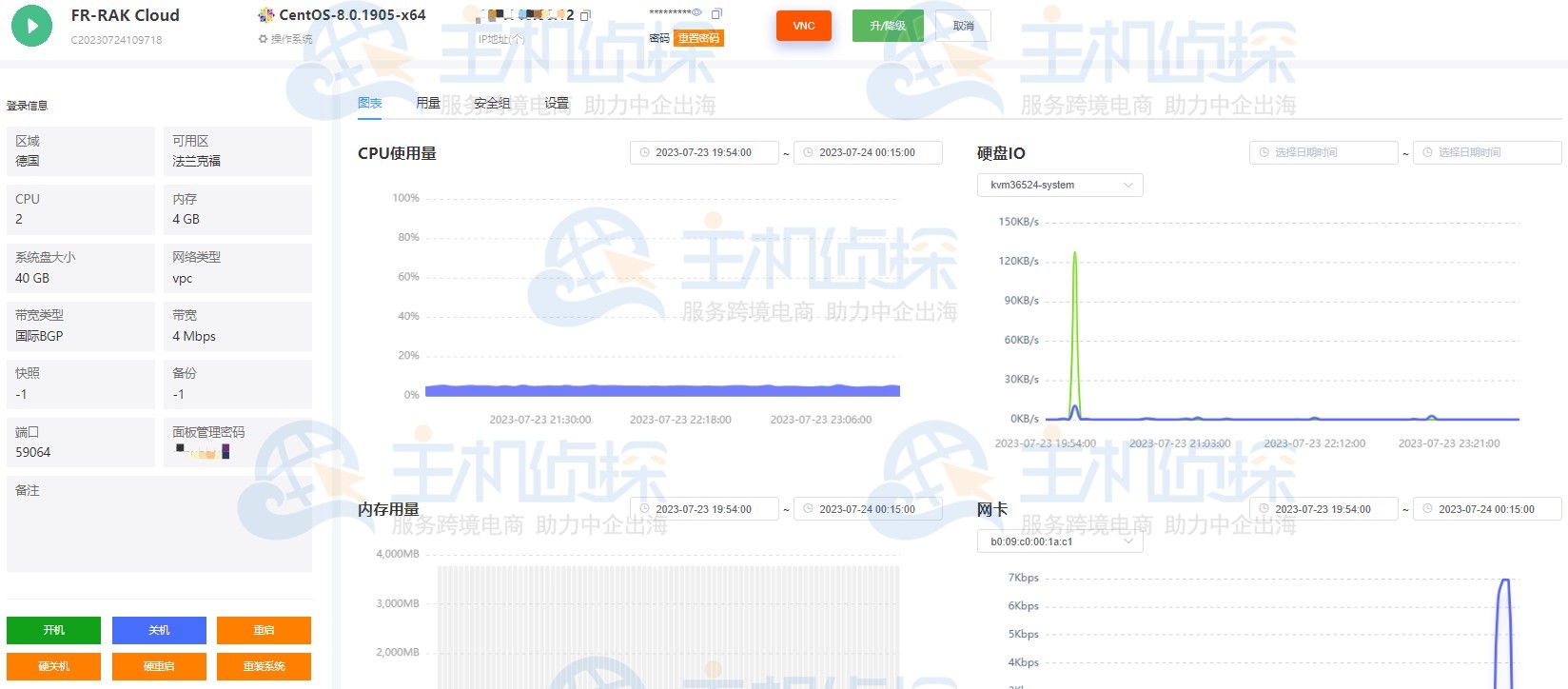Screen dimensions: 1568x689
Task: Click the 硬关机 hard shutdown button
Action: pyautogui.click(x=53, y=666)
